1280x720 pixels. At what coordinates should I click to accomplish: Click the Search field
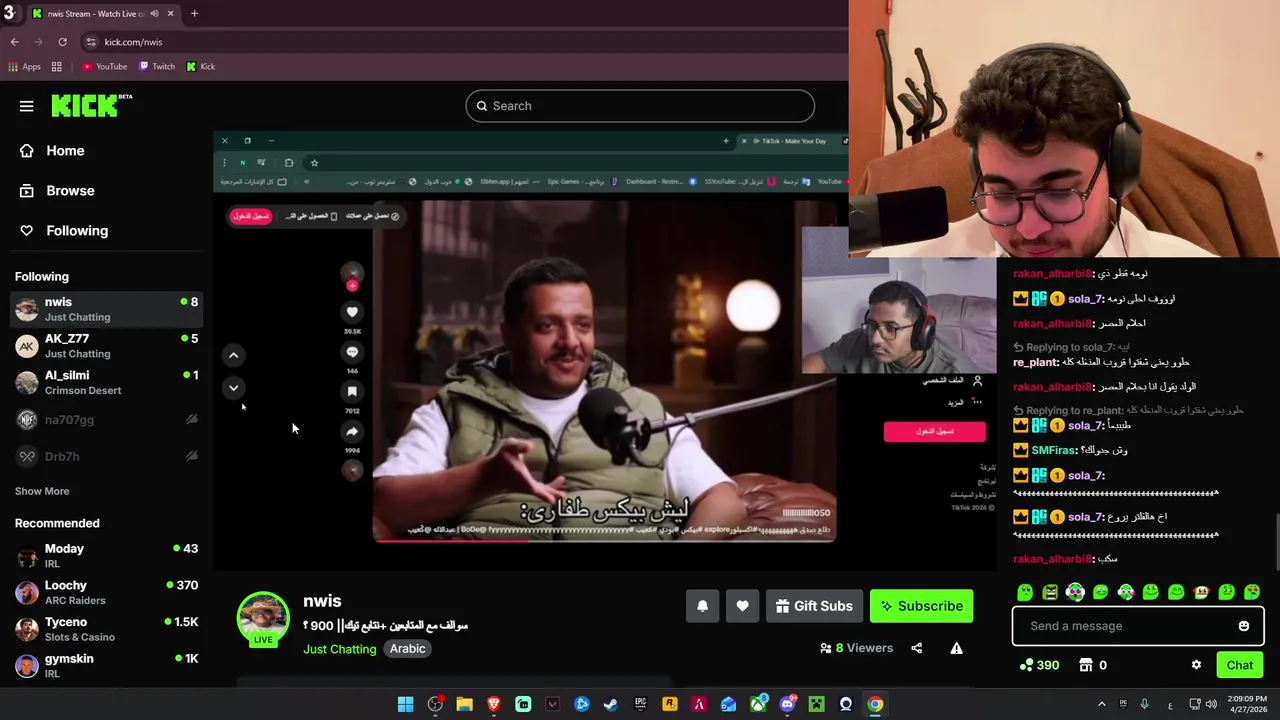[640, 106]
